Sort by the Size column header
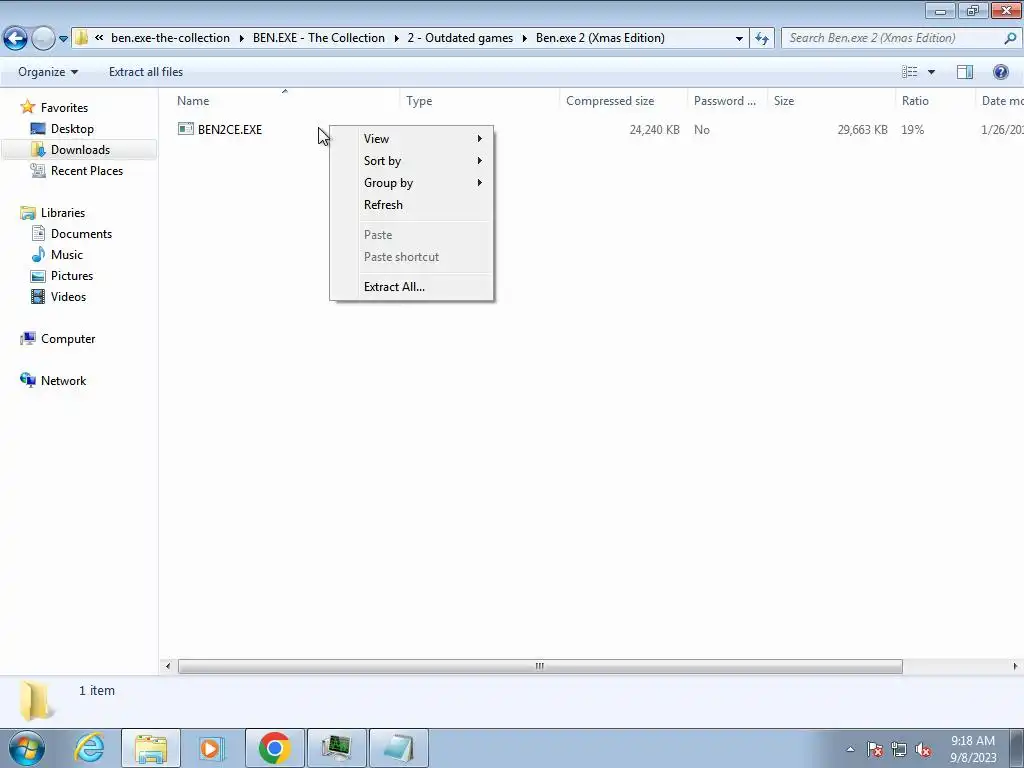The image size is (1024, 768). click(x=784, y=101)
